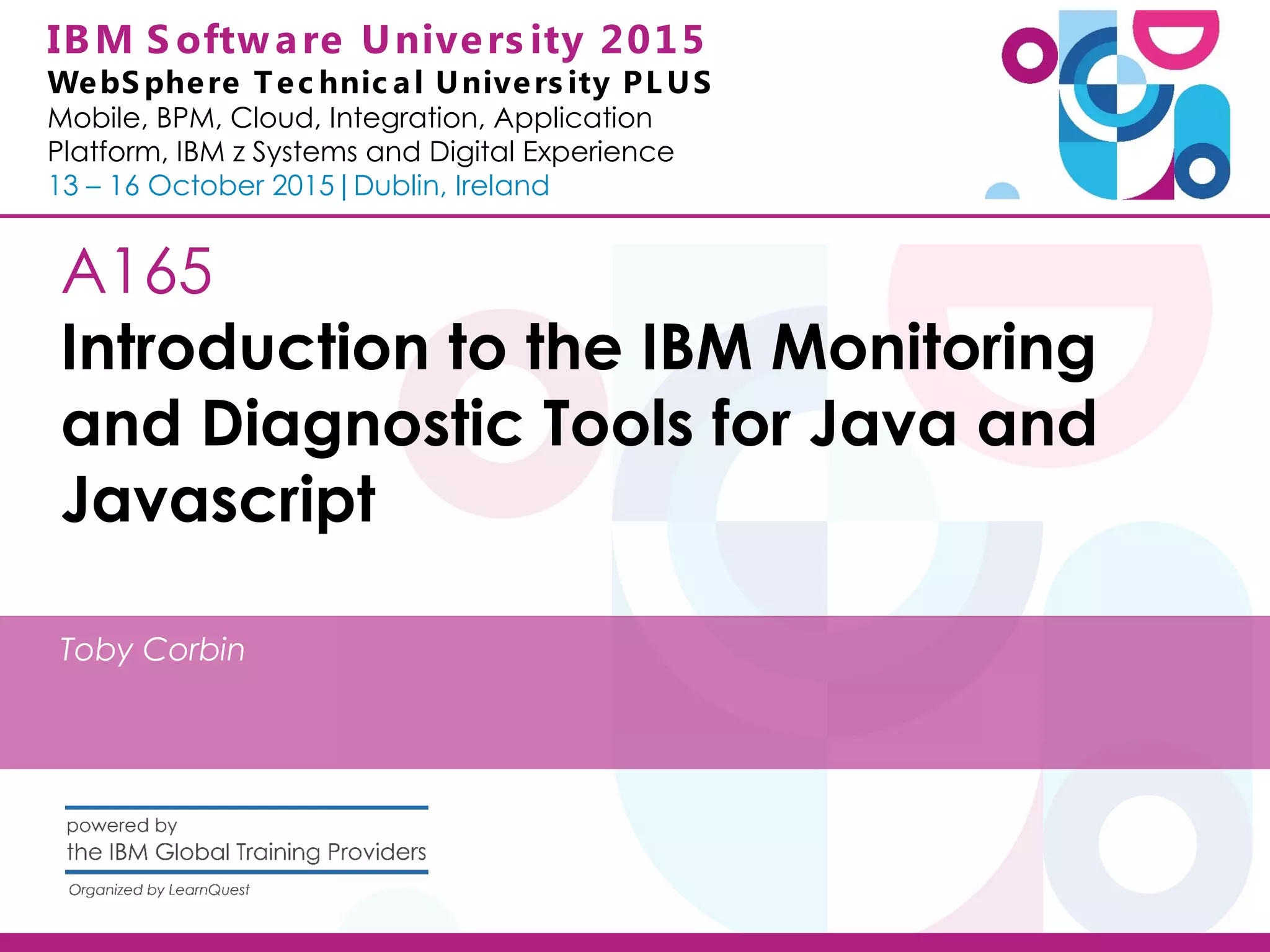Click the IBM Global Training Providers logo
This screenshot has height=952, width=1270.
246,852
